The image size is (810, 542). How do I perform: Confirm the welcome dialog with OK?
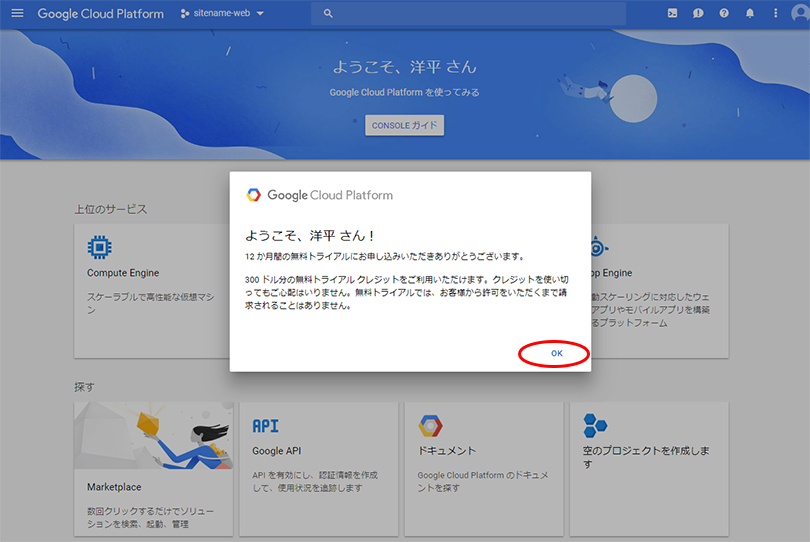[556, 353]
